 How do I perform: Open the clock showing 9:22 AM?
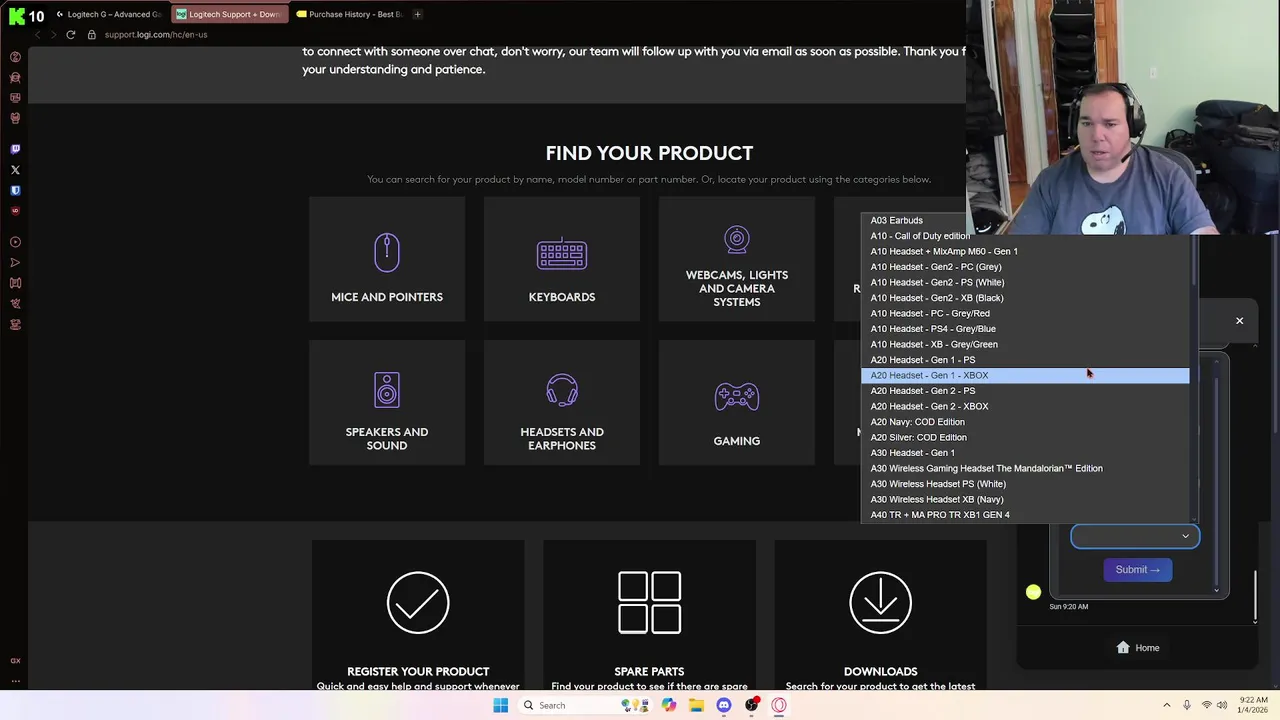coord(1254,705)
